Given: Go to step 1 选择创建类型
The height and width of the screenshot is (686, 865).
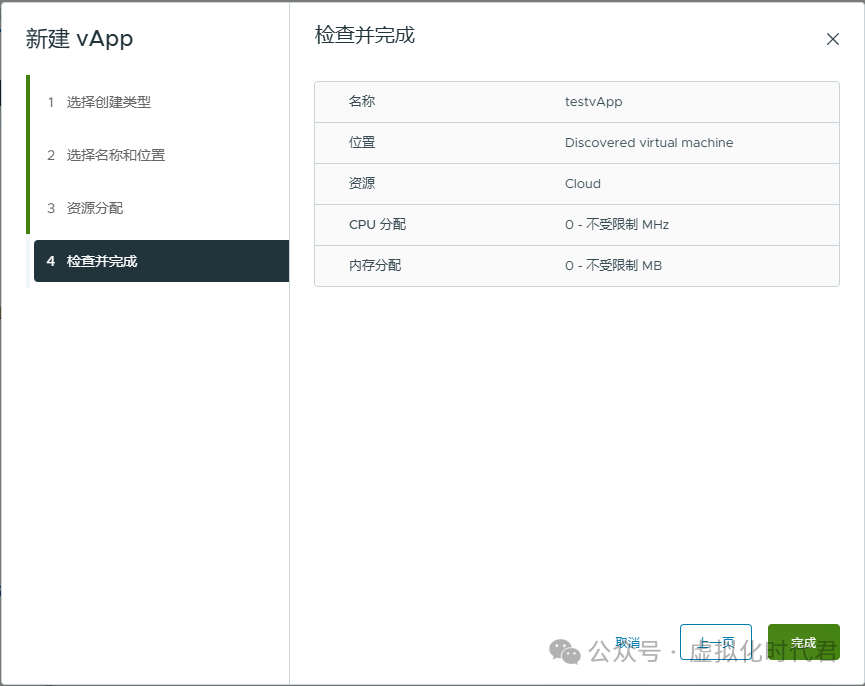Looking at the screenshot, I should [x=99, y=102].
